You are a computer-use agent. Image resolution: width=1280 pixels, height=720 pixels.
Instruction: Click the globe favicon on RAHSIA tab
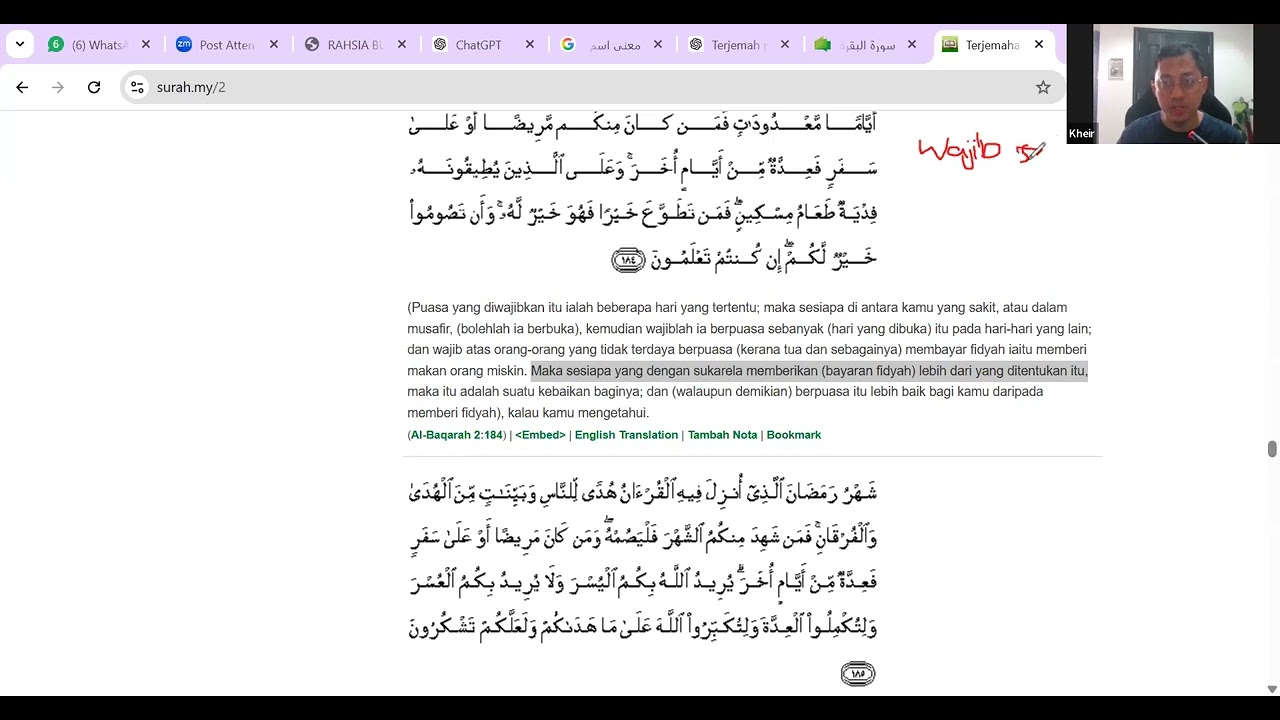point(312,45)
